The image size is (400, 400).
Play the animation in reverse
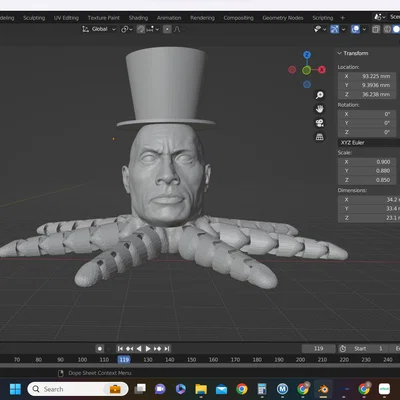pos(139,349)
